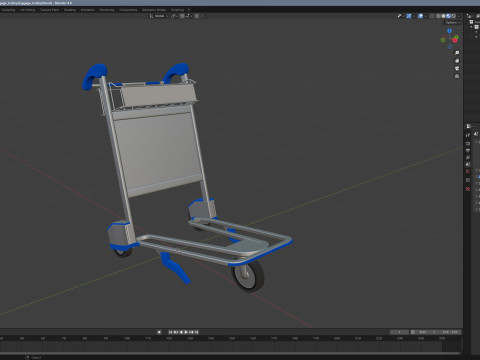This screenshot has height=360, width=480.
Task: Toggle snapping magnet in the header
Action: point(182,16)
